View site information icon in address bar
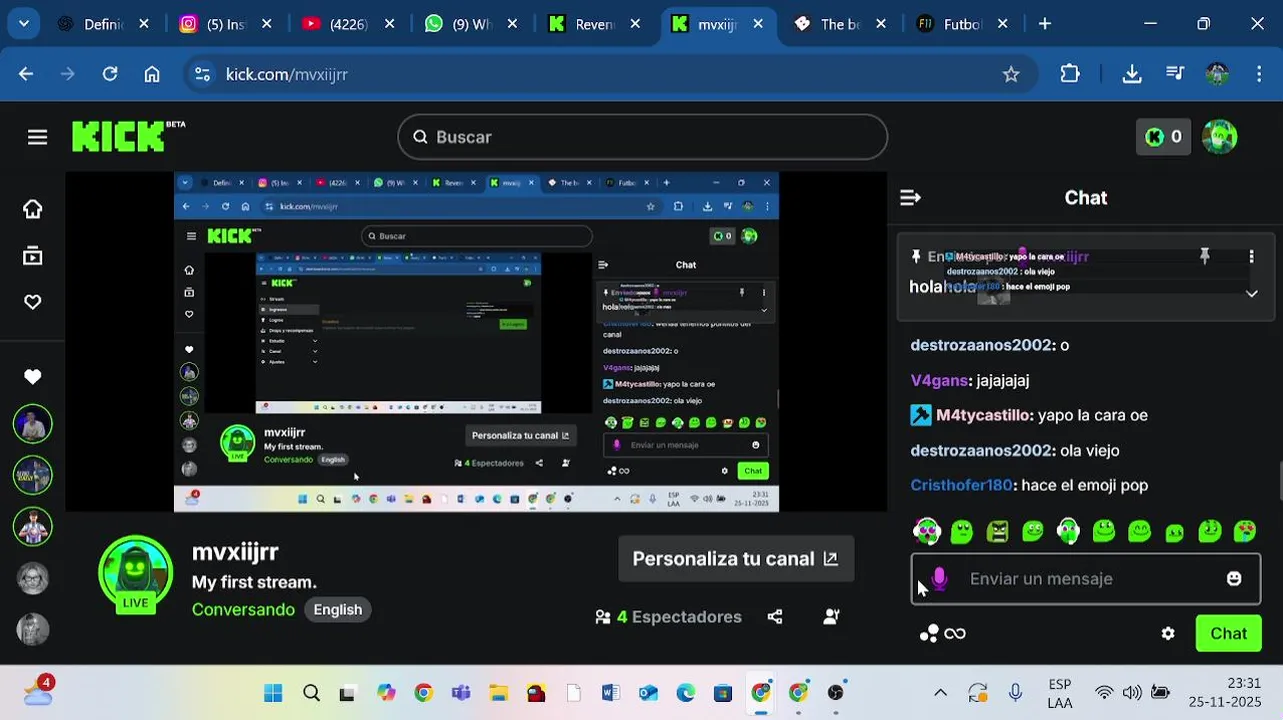The image size is (1283, 720). click(x=203, y=74)
